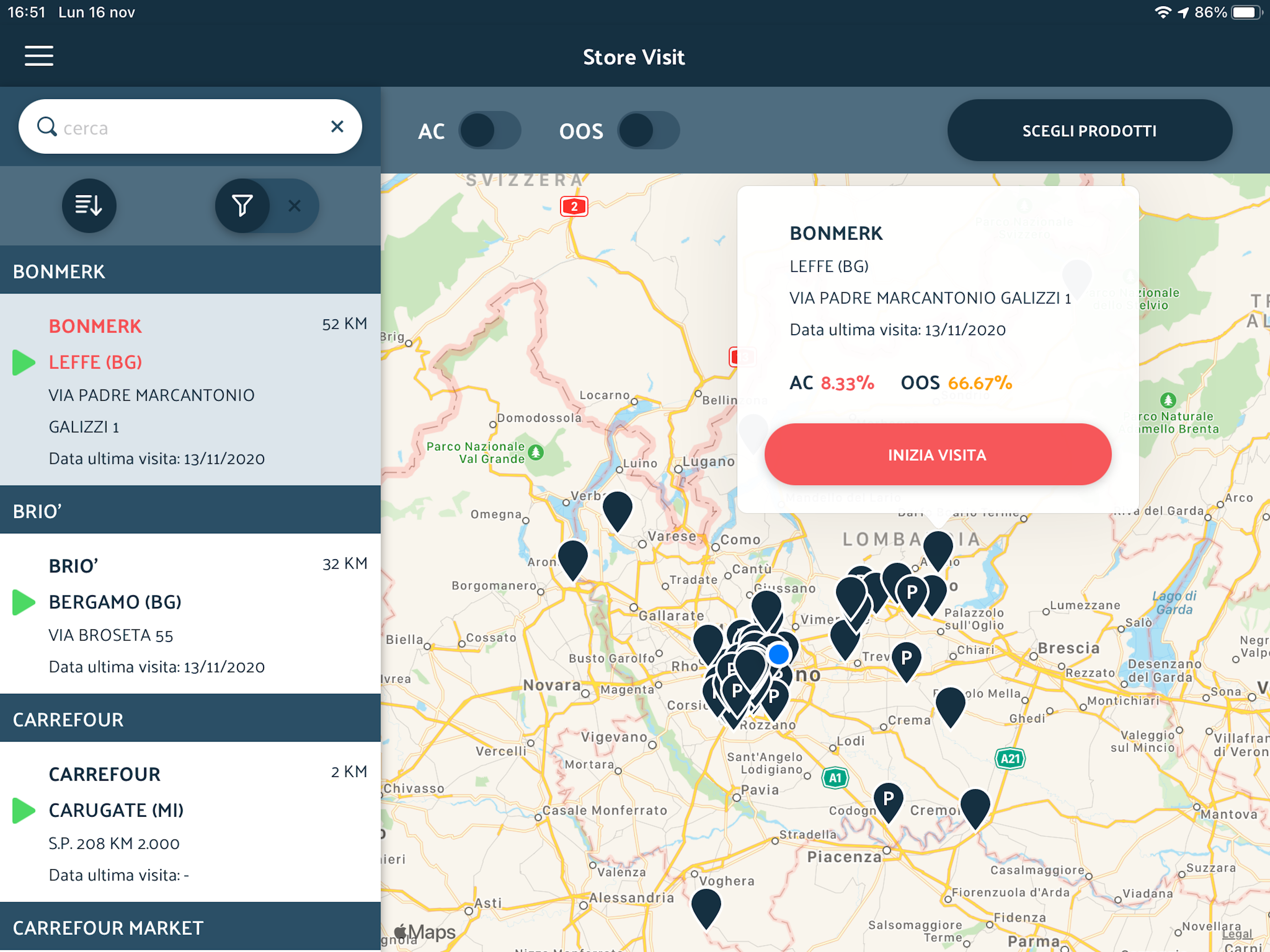1270x952 pixels.
Task: Tap green play arrow for Bonmerk Leffe
Action: point(24,362)
